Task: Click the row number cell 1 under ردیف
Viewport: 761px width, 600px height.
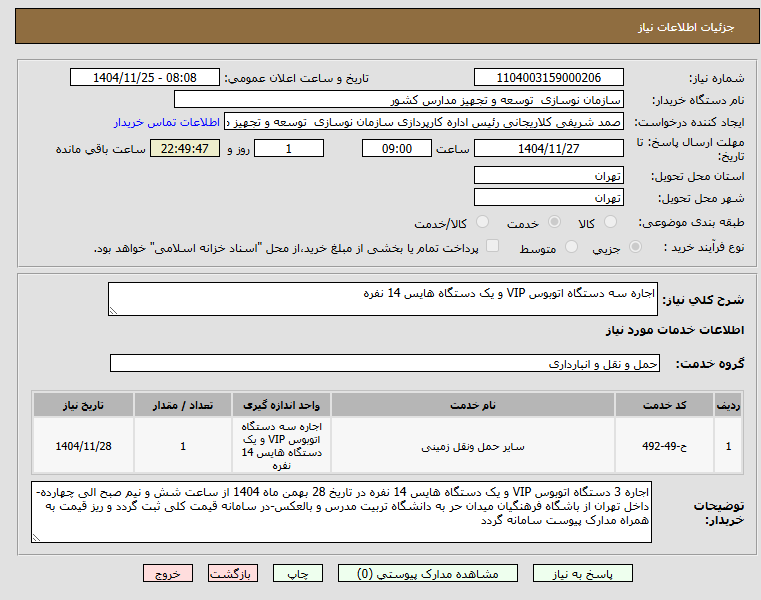Action: 728,446
